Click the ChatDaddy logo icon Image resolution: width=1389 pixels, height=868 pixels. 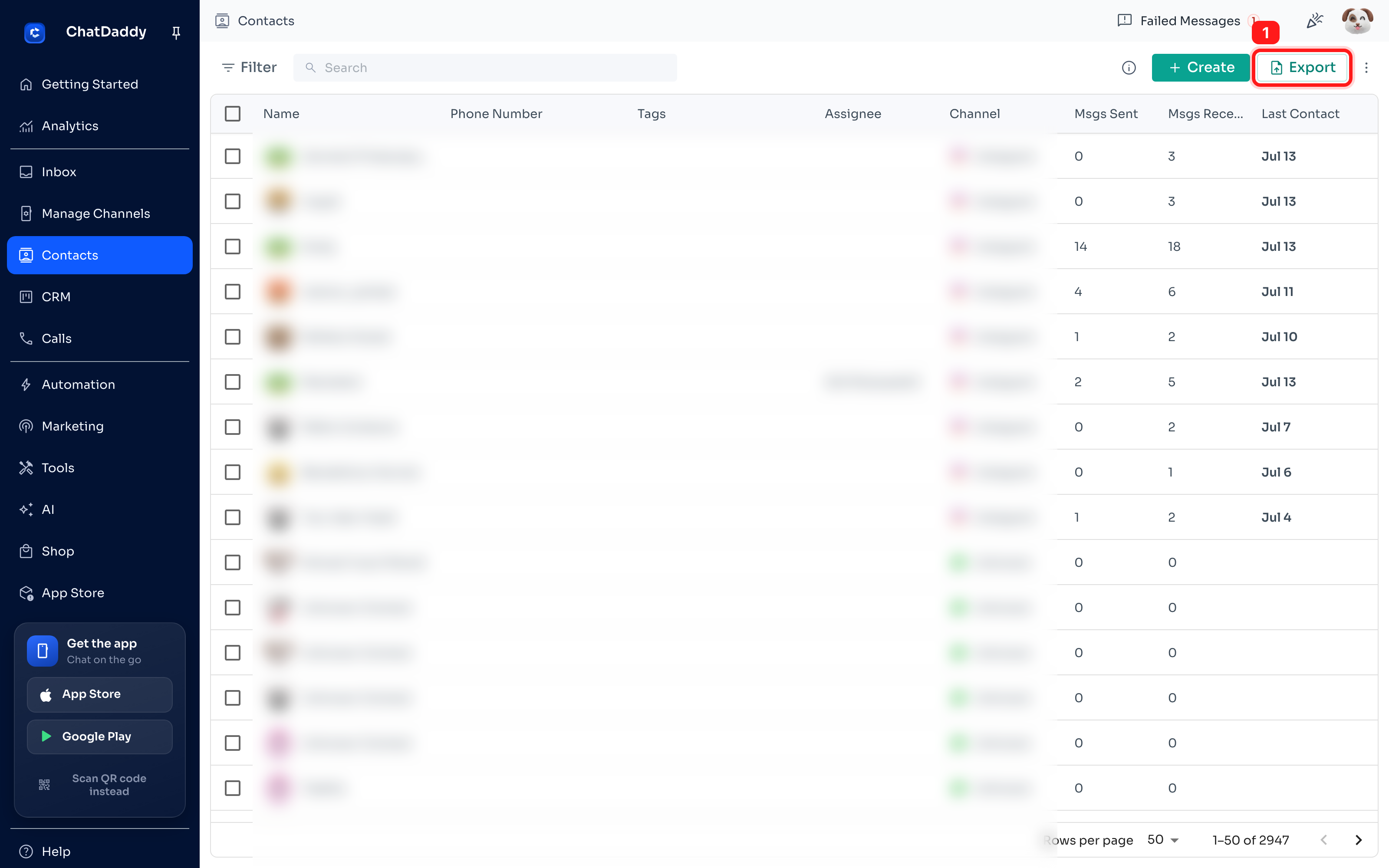(x=34, y=33)
